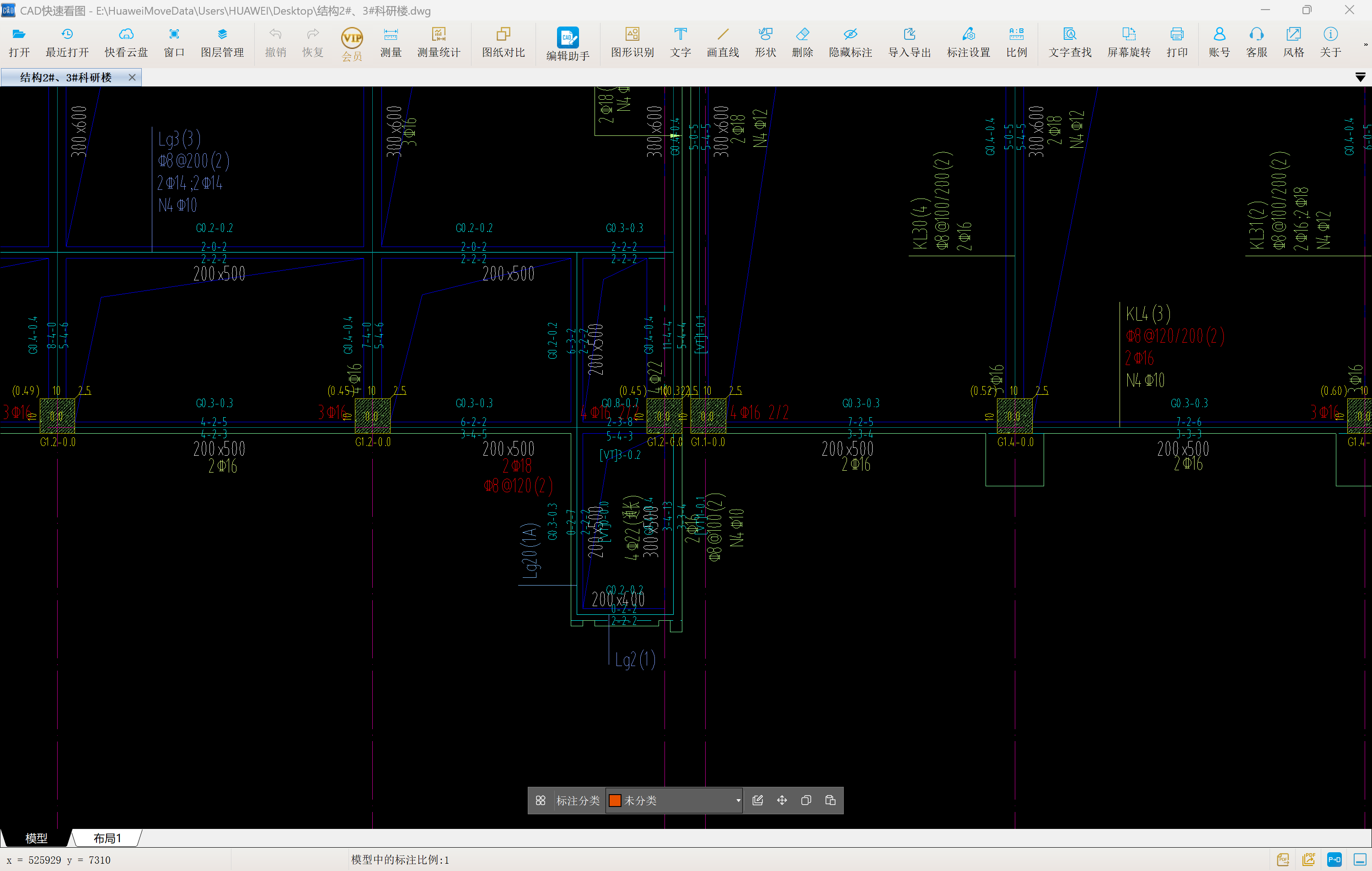Toggle the bottom panel status icon
The height and width of the screenshot is (871, 1372).
pos(1360,859)
